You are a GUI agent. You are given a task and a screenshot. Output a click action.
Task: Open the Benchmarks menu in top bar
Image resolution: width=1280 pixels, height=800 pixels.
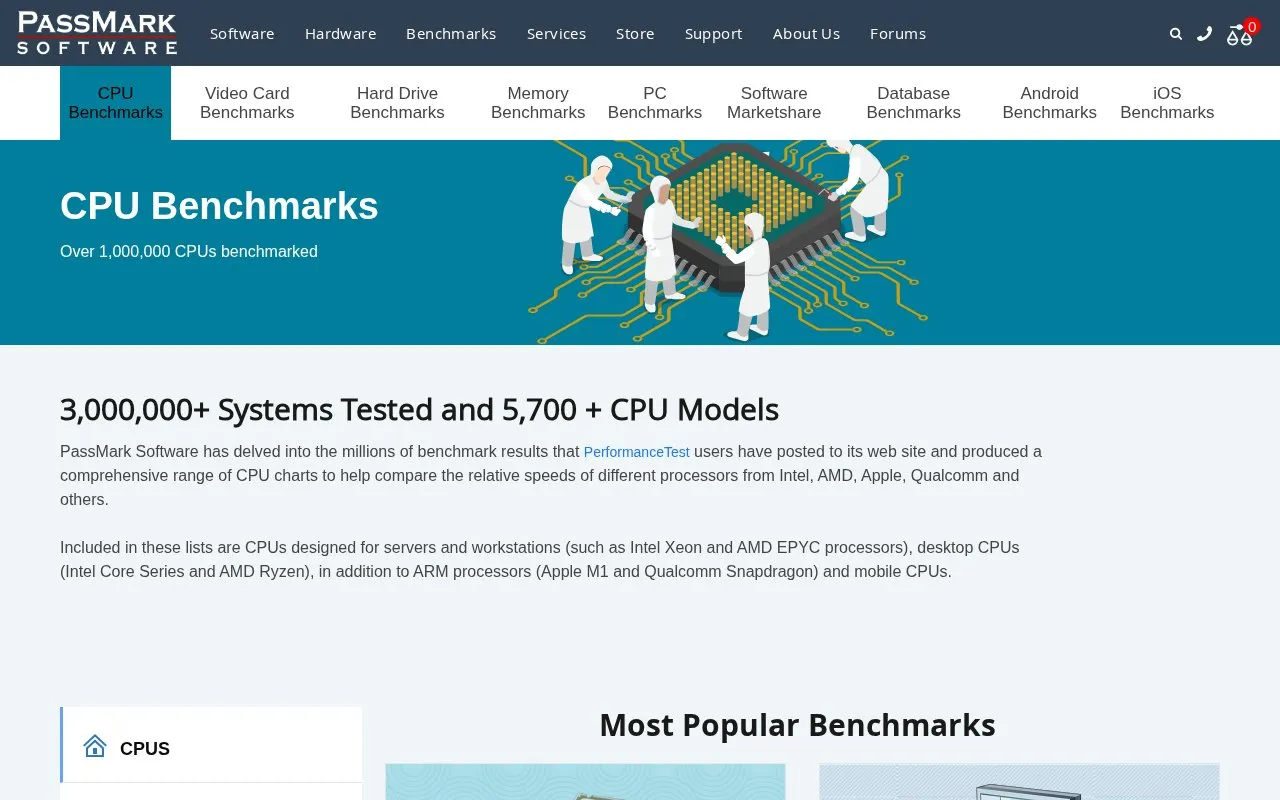451,34
